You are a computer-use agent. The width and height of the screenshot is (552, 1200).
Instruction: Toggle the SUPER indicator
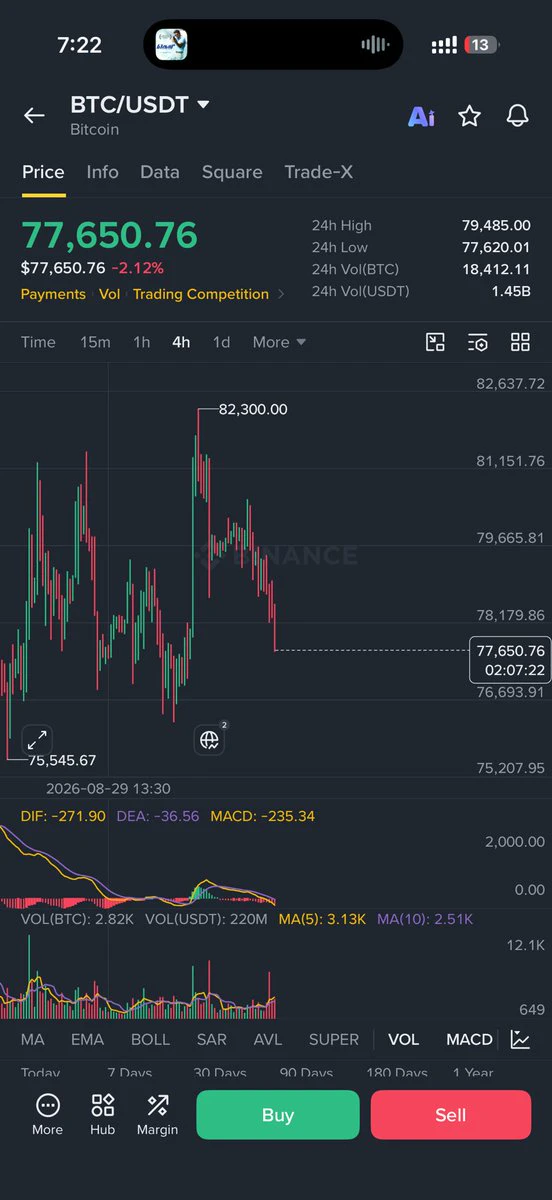pyautogui.click(x=333, y=1039)
